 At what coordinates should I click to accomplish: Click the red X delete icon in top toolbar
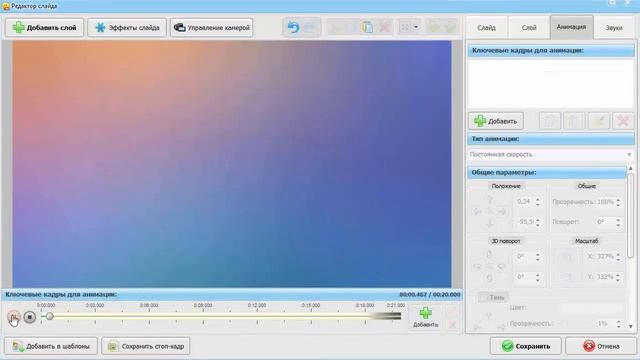click(384, 27)
